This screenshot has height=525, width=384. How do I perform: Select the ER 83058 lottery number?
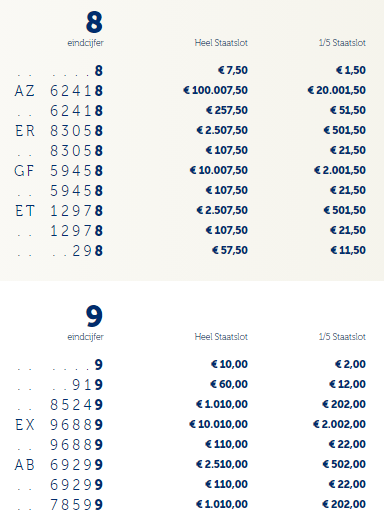pos(59,131)
